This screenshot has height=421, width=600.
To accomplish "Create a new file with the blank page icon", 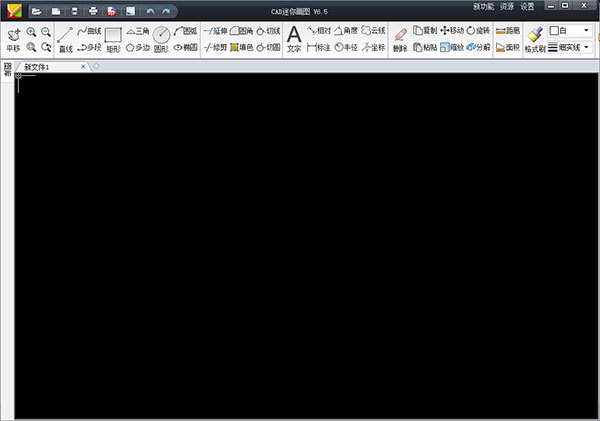I will 56,11.
